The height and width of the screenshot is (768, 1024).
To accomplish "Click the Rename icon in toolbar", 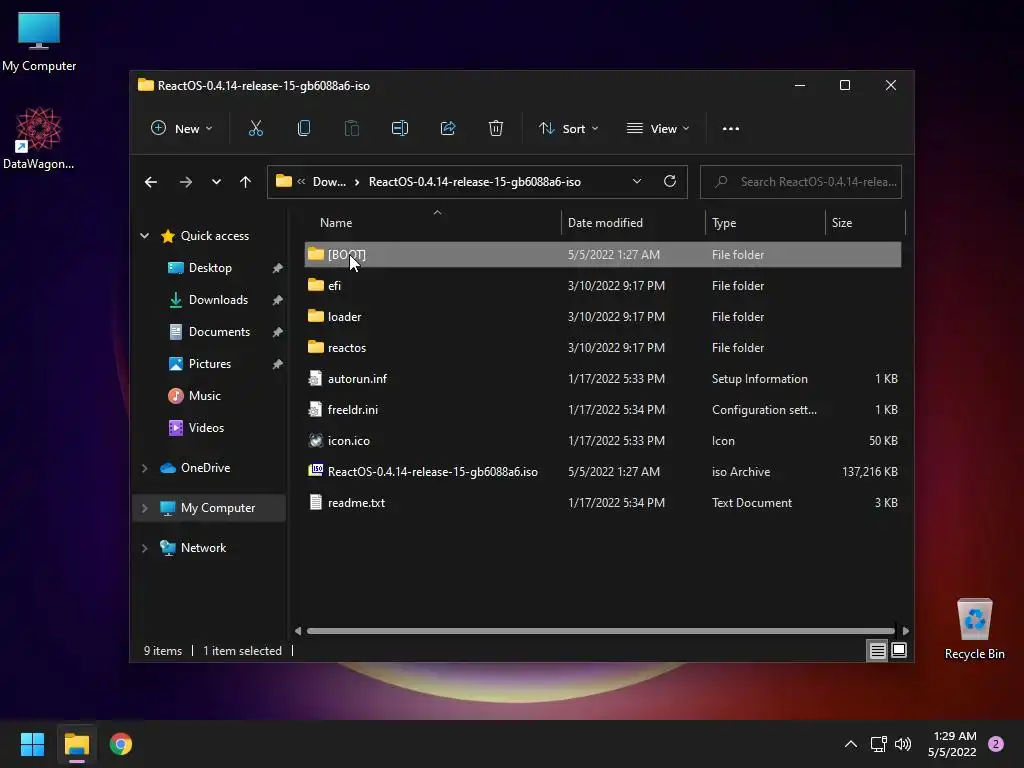I will pyautogui.click(x=400, y=129).
